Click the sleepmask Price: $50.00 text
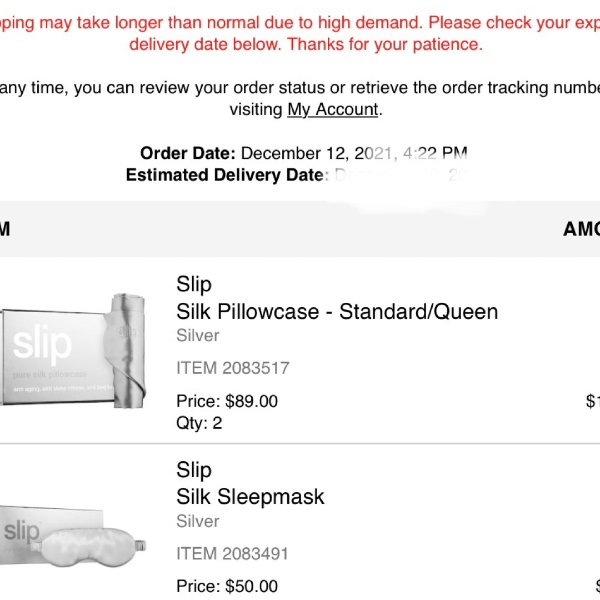Viewport: 600px width, 600px height. pos(227,587)
